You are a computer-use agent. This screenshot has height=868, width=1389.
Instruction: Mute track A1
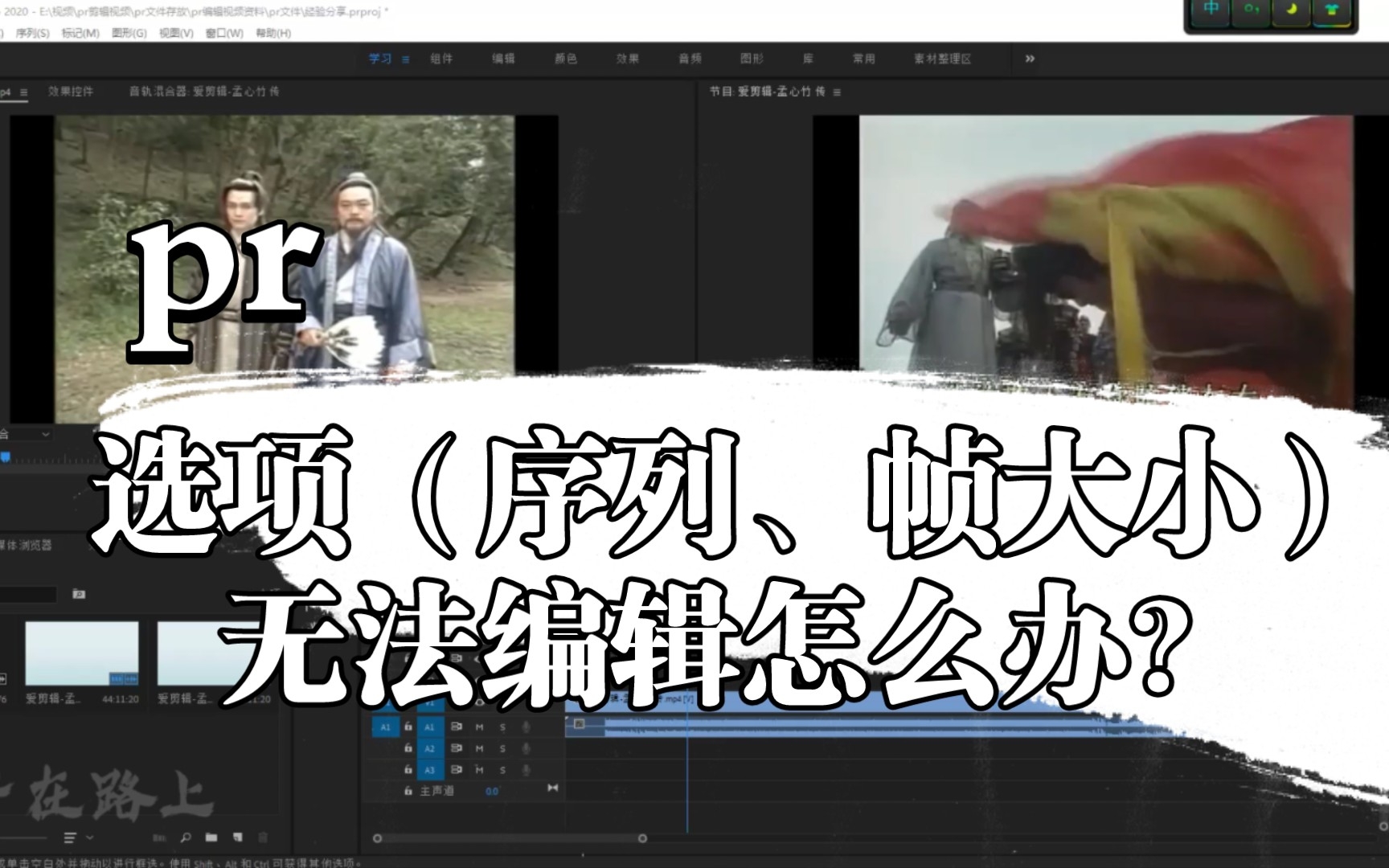click(x=480, y=727)
